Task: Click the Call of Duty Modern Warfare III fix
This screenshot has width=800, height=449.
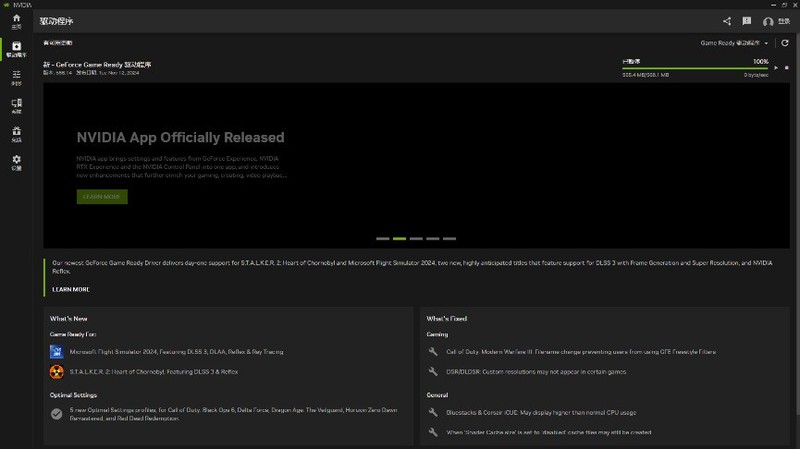Action: click(581, 352)
